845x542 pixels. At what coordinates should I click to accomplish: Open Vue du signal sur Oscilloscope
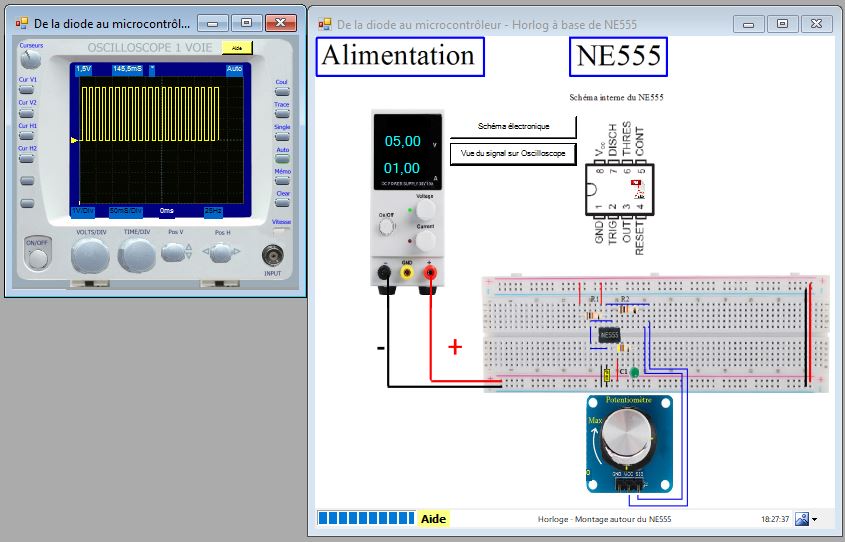(x=513, y=153)
